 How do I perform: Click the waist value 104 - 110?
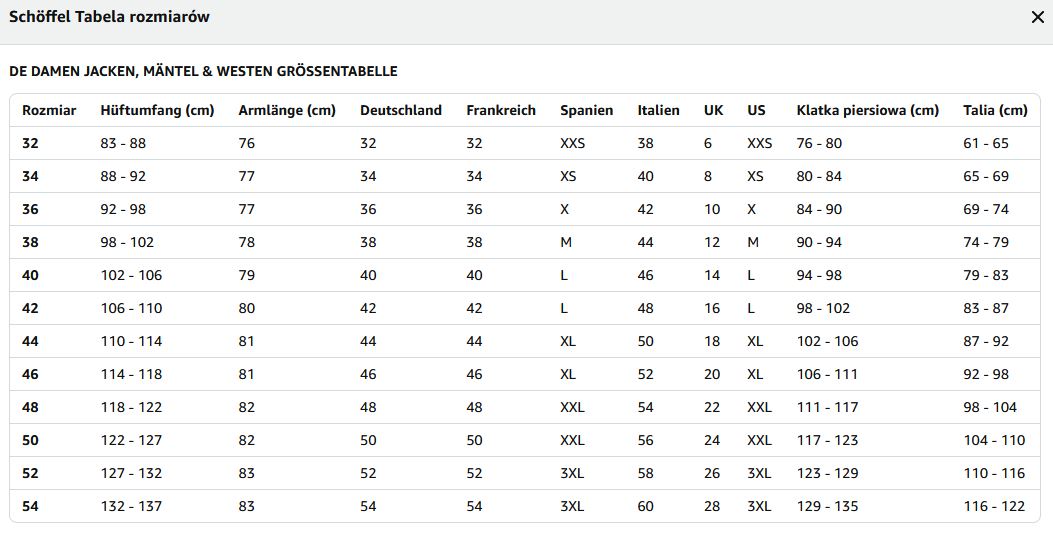[994, 440]
